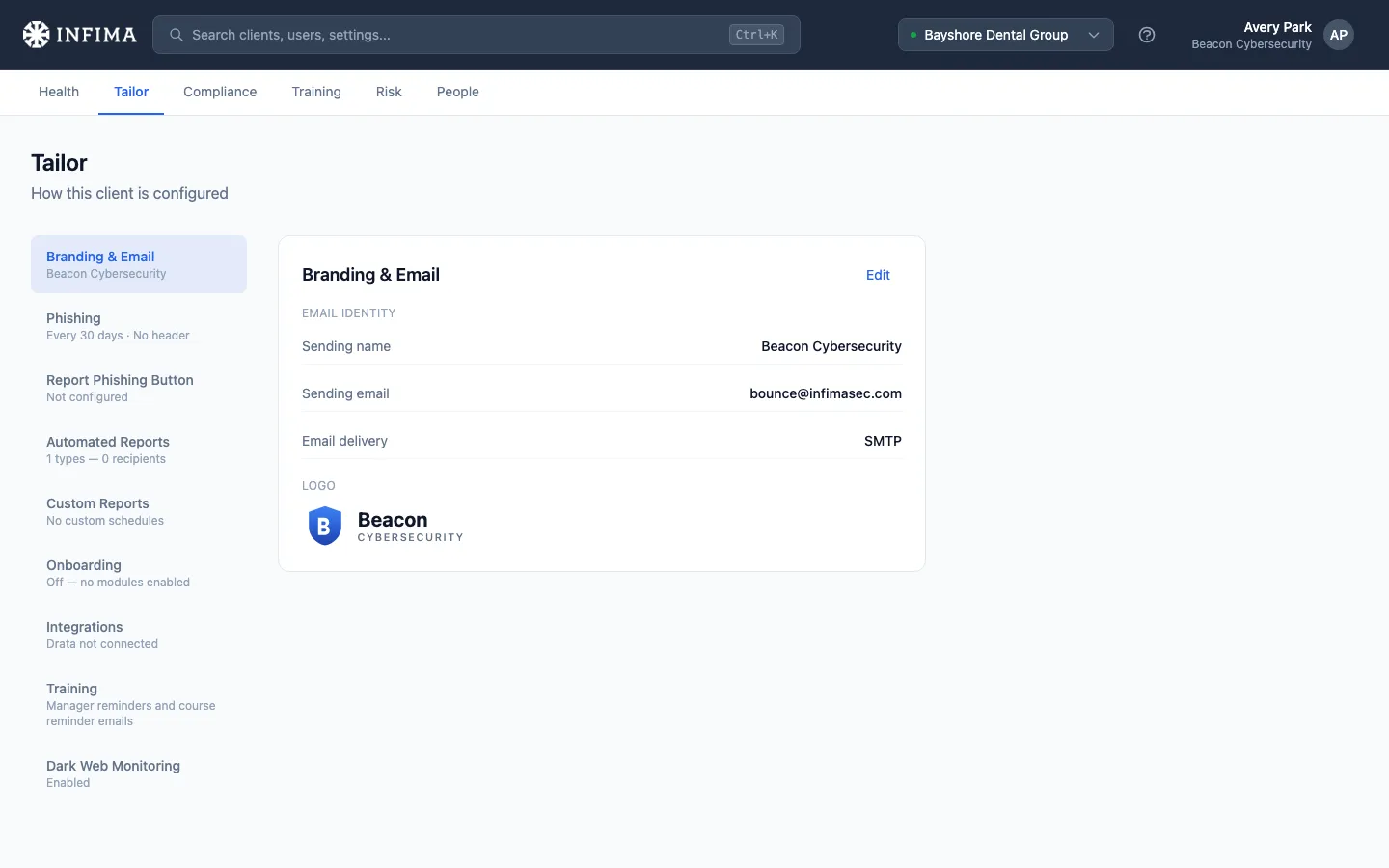The width and height of the screenshot is (1389, 868).
Task: Open Automated Reports section
Action: coord(139,449)
